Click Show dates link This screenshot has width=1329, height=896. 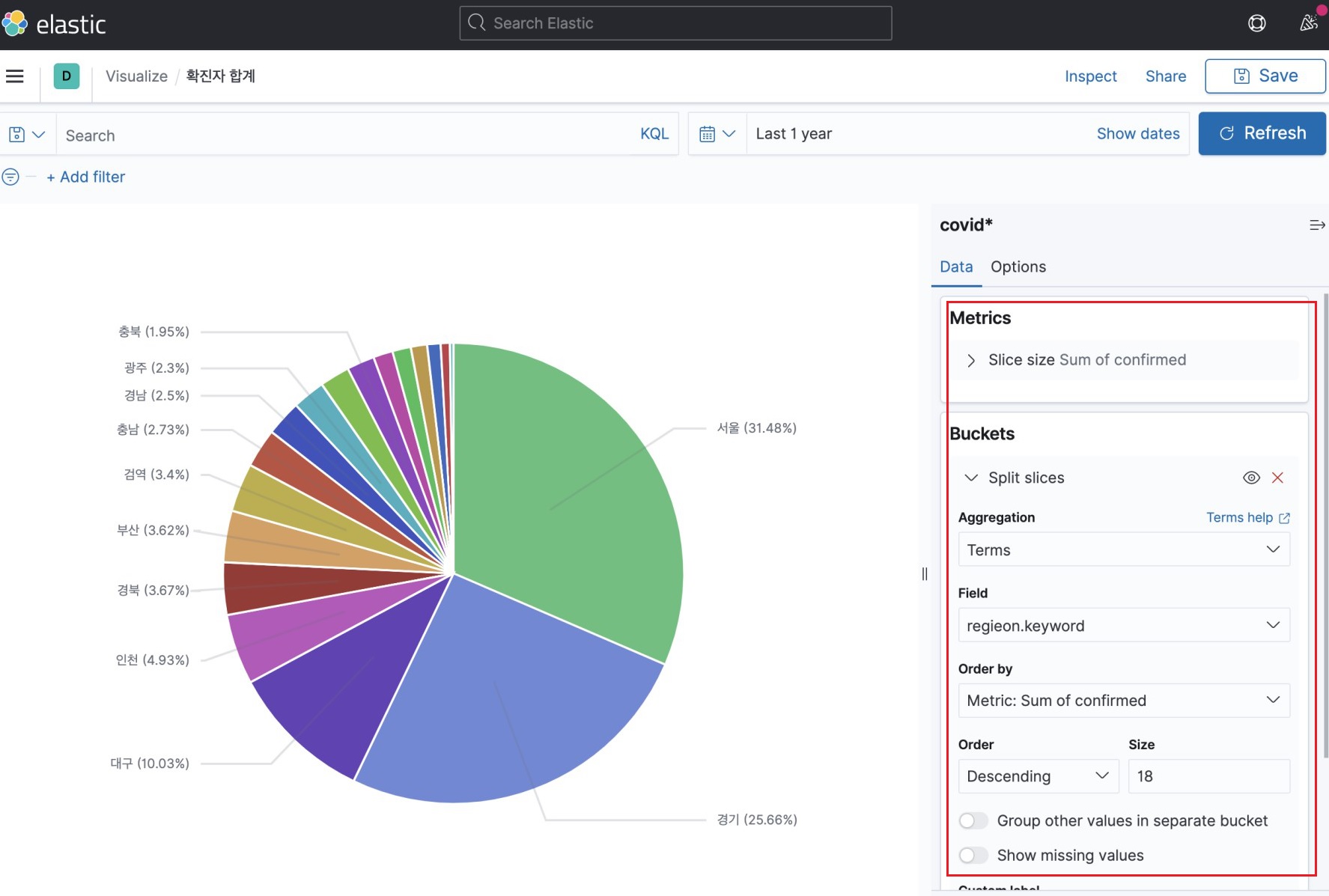click(x=1138, y=134)
